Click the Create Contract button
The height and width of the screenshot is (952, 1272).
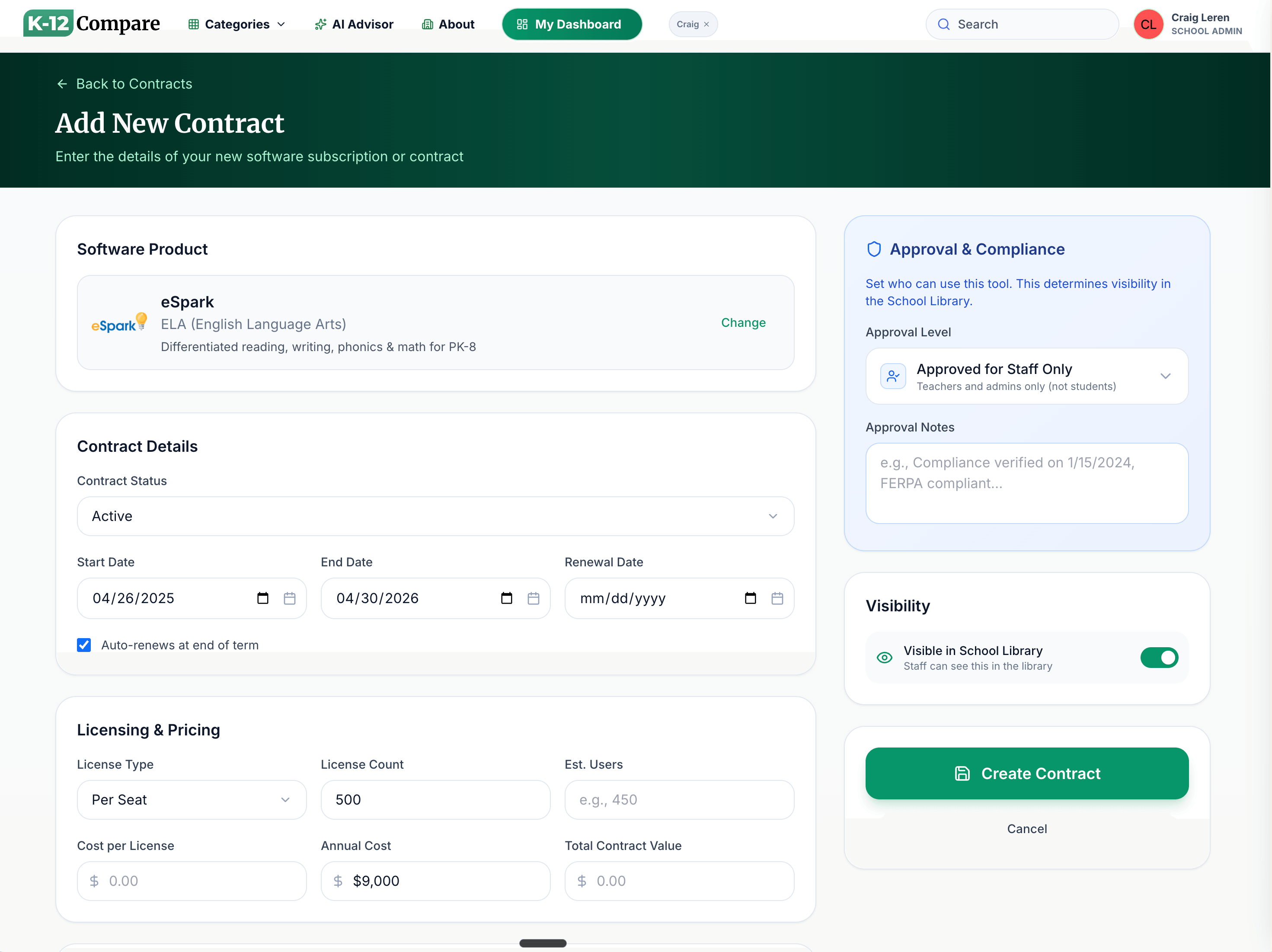(1026, 773)
